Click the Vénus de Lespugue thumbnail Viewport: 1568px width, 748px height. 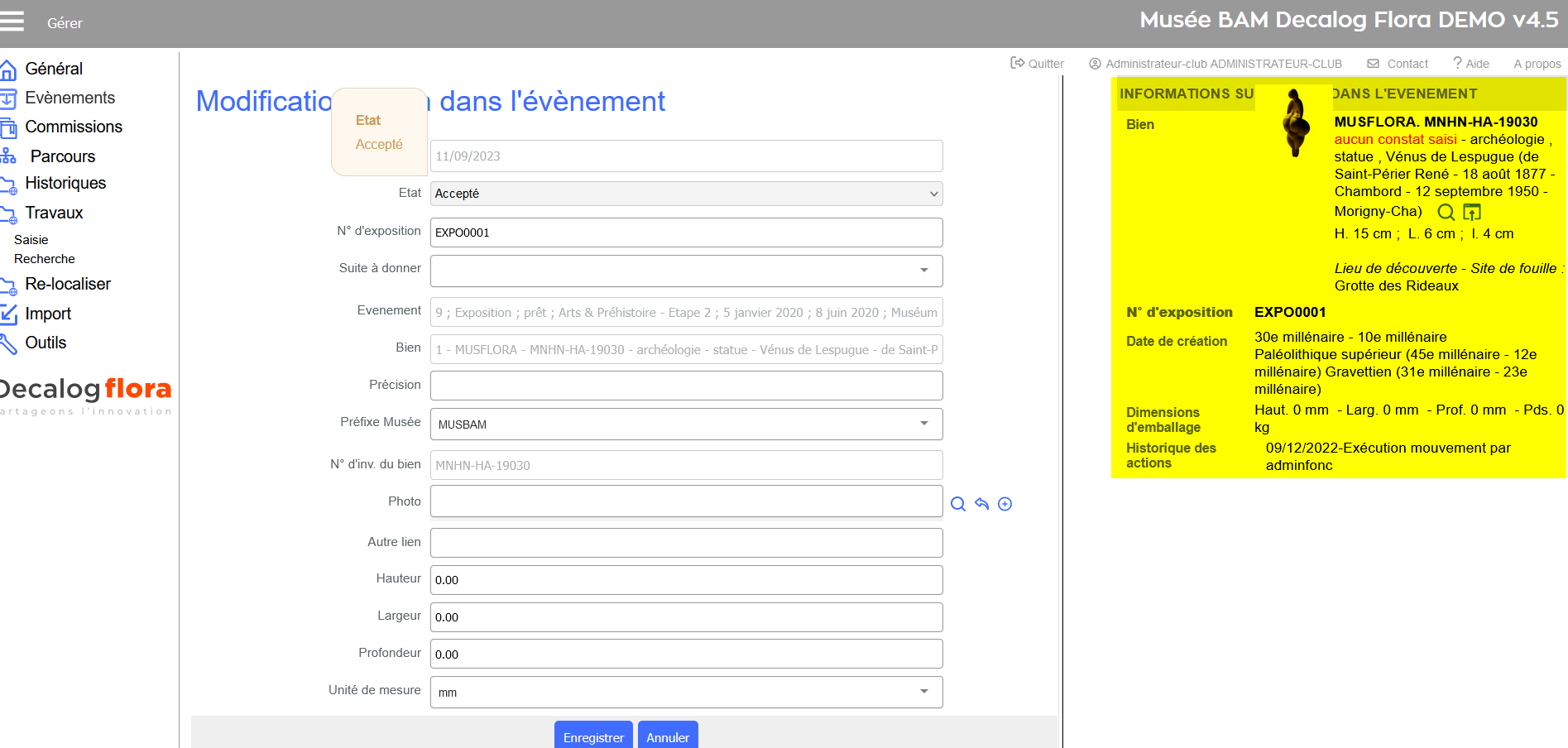pyautogui.click(x=1295, y=122)
